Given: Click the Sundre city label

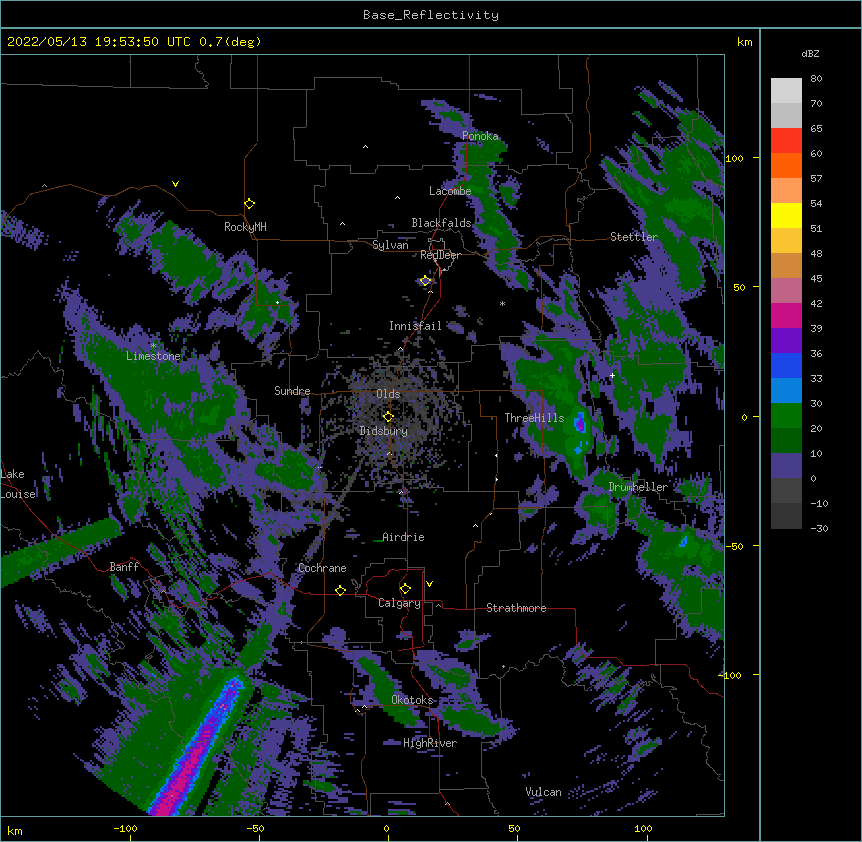Looking at the screenshot, I should click(x=292, y=391).
